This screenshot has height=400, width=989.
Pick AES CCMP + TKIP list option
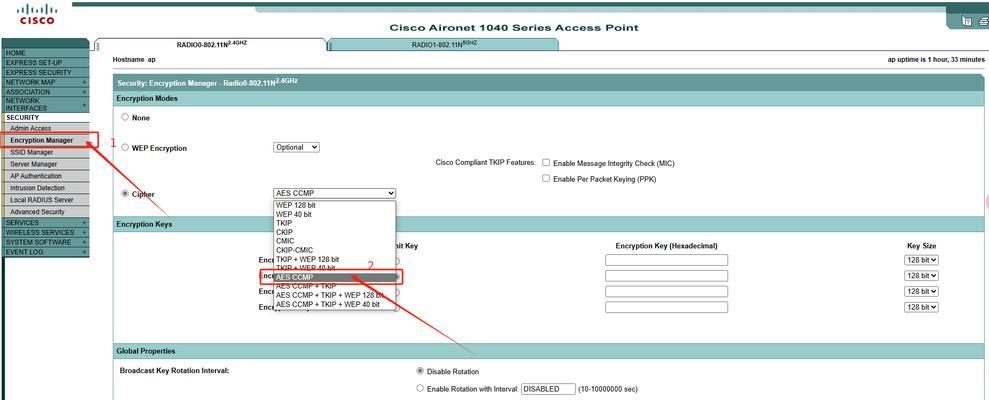coord(334,286)
